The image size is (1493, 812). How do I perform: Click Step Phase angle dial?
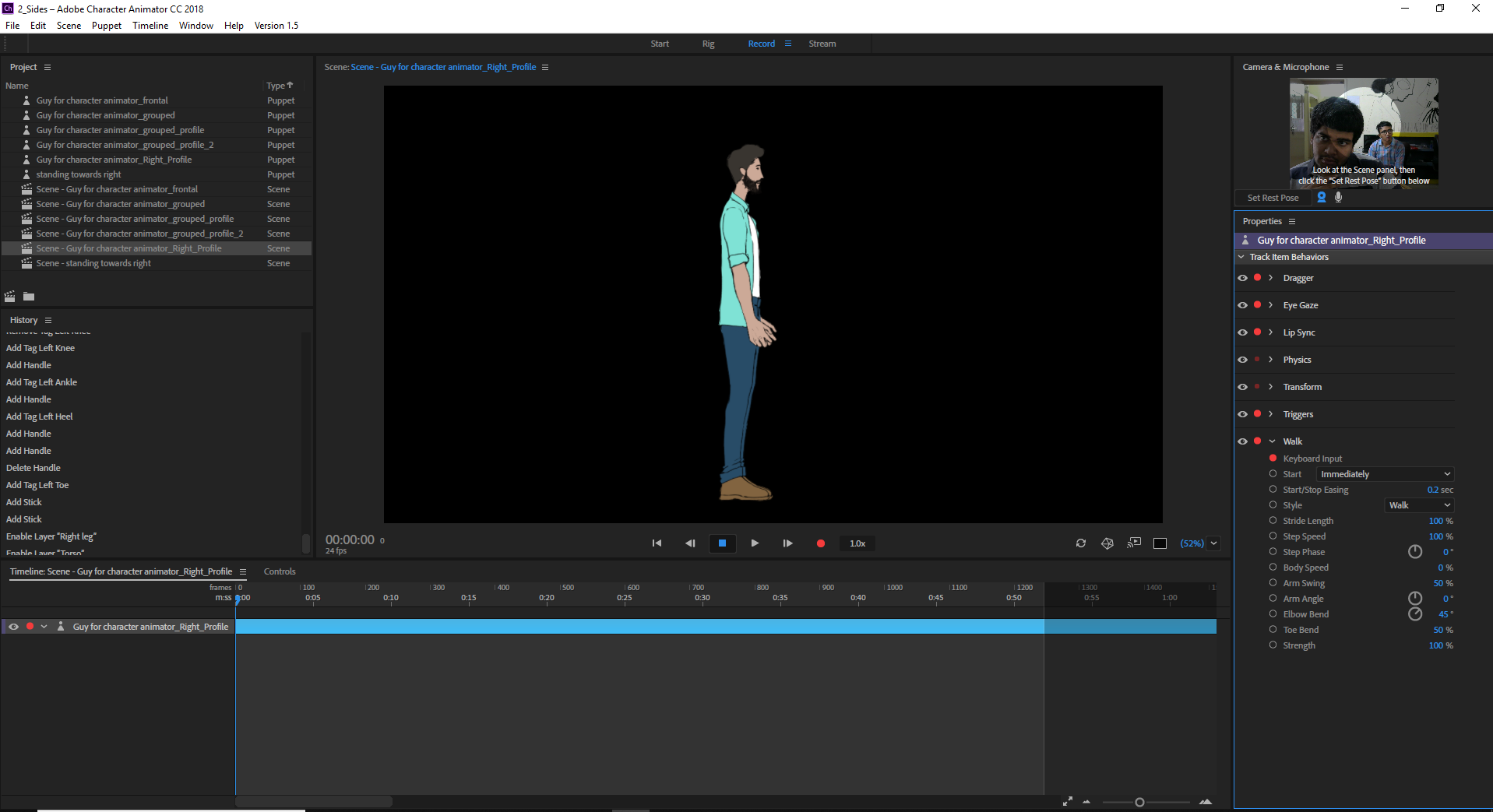click(1415, 552)
